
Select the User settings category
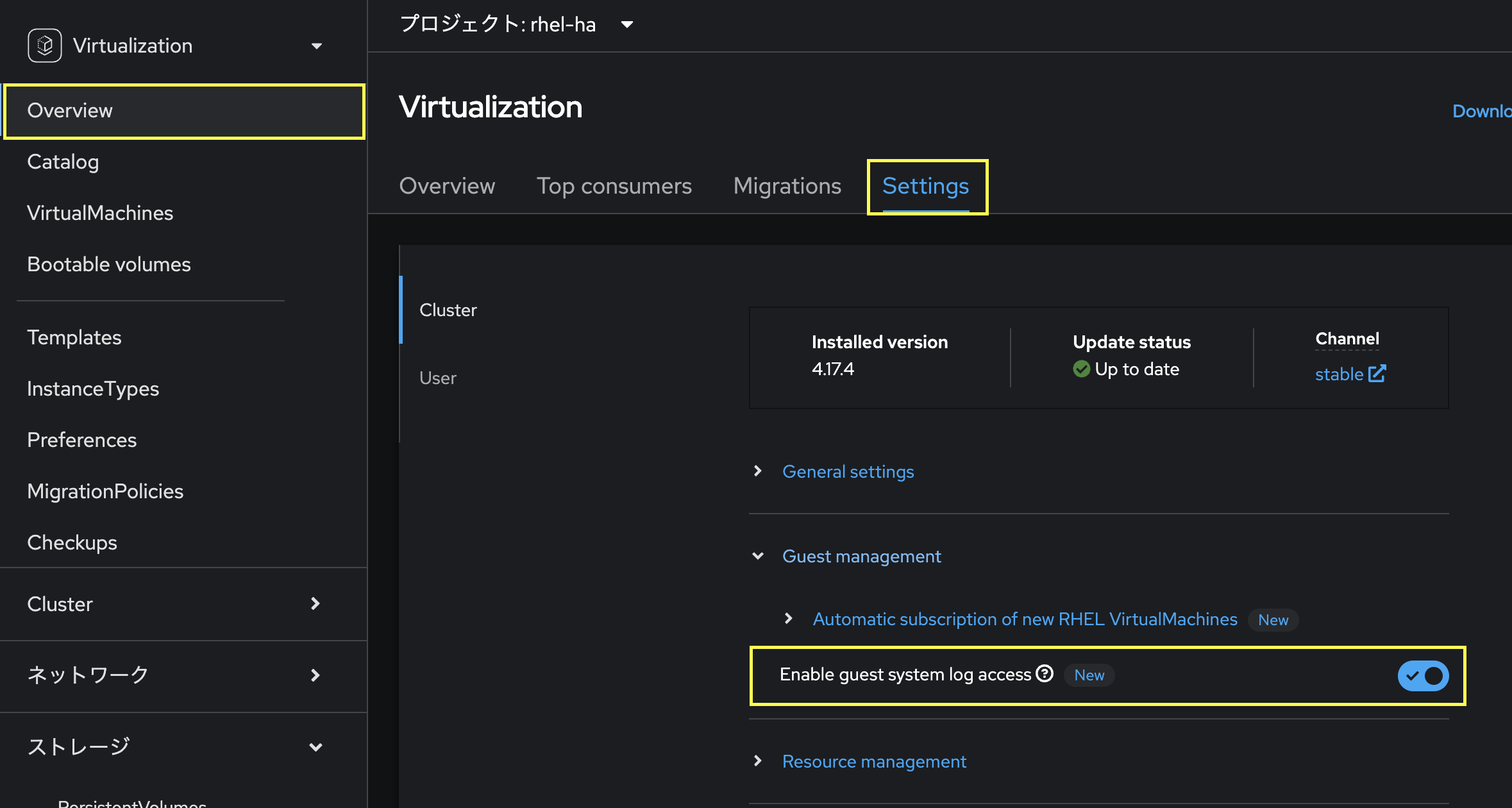pyautogui.click(x=438, y=378)
